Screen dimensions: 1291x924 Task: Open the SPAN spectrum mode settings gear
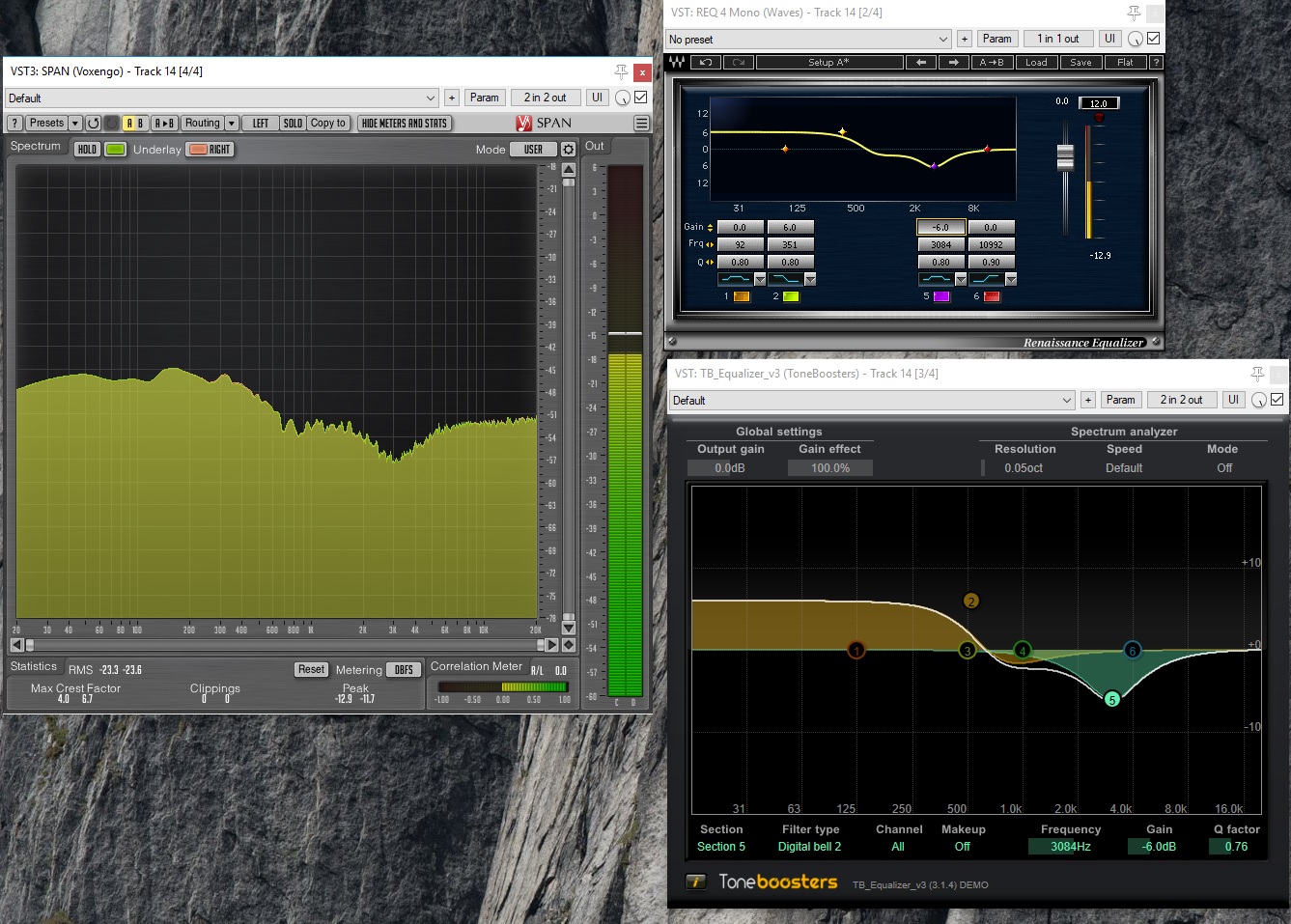(x=569, y=150)
